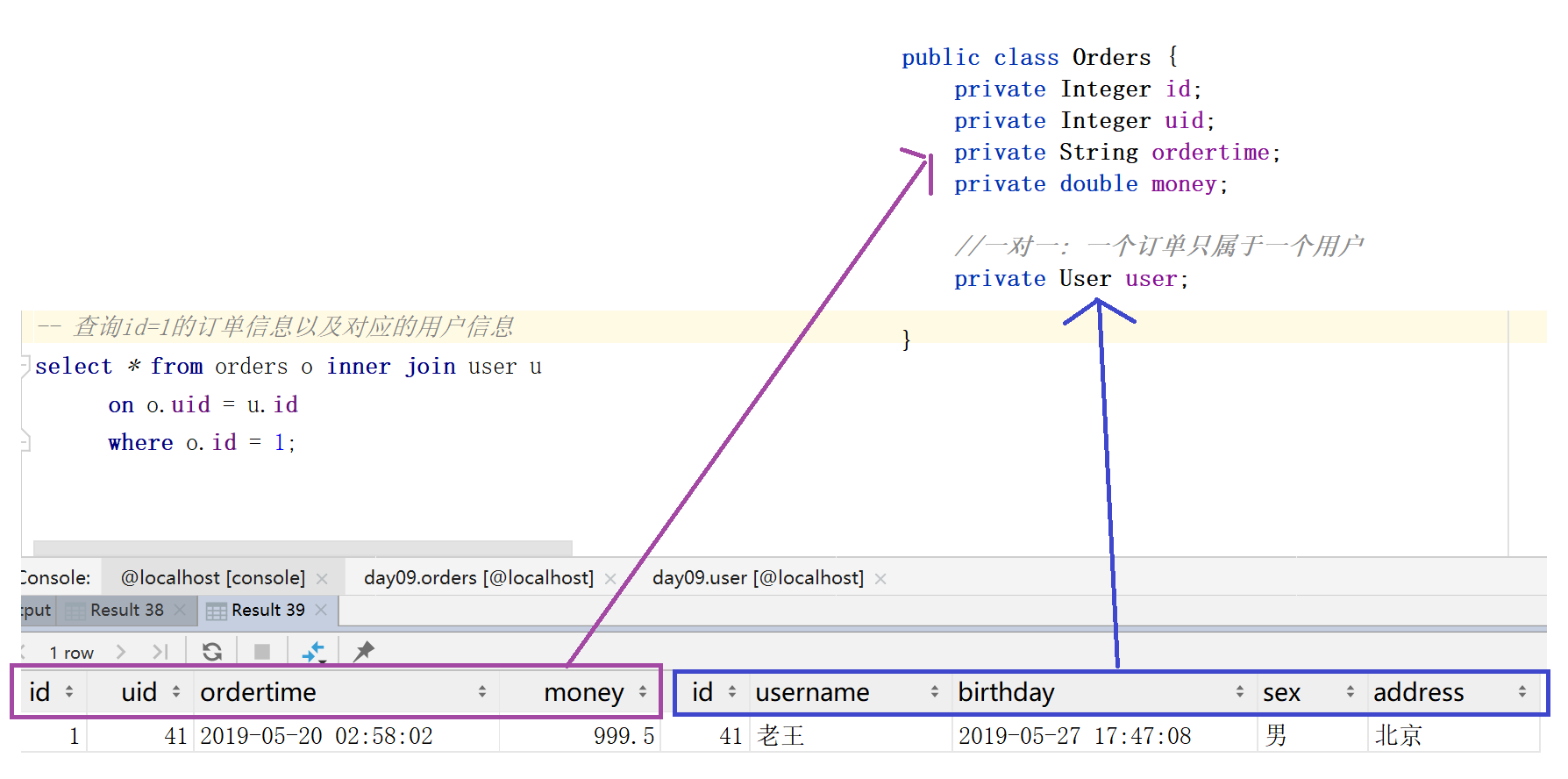Select cell 2019-05-27 17:47:08
Image resolution: width=1568 pixels, height=779 pixels.
[1104, 735]
